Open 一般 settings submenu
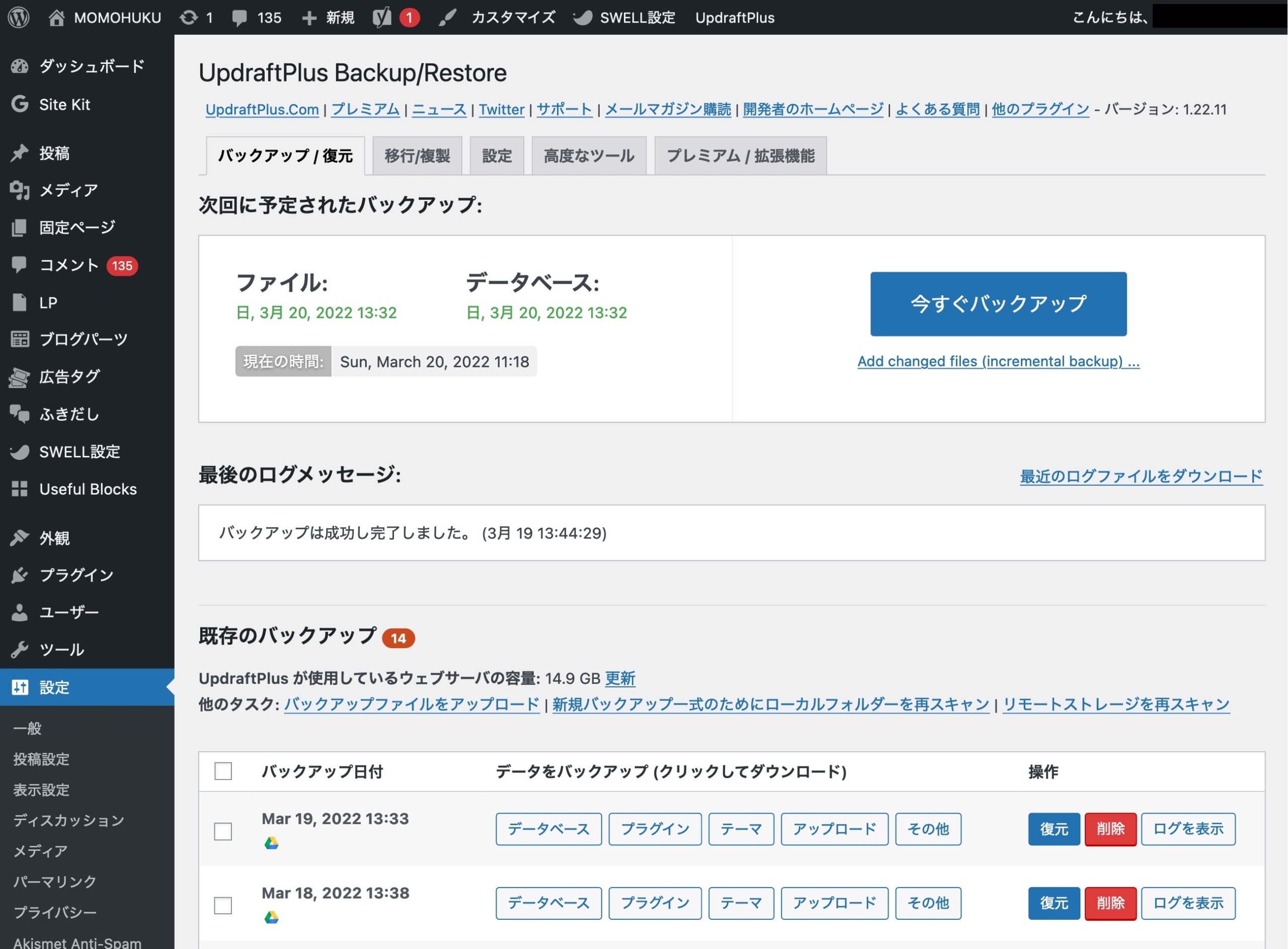The image size is (1288, 949). tap(28, 729)
